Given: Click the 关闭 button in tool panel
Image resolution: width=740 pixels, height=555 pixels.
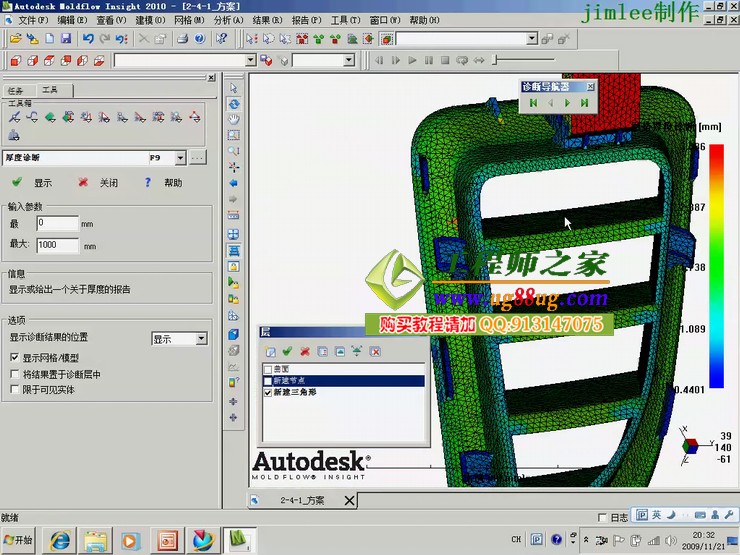Looking at the screenshot, I should 98,183.
